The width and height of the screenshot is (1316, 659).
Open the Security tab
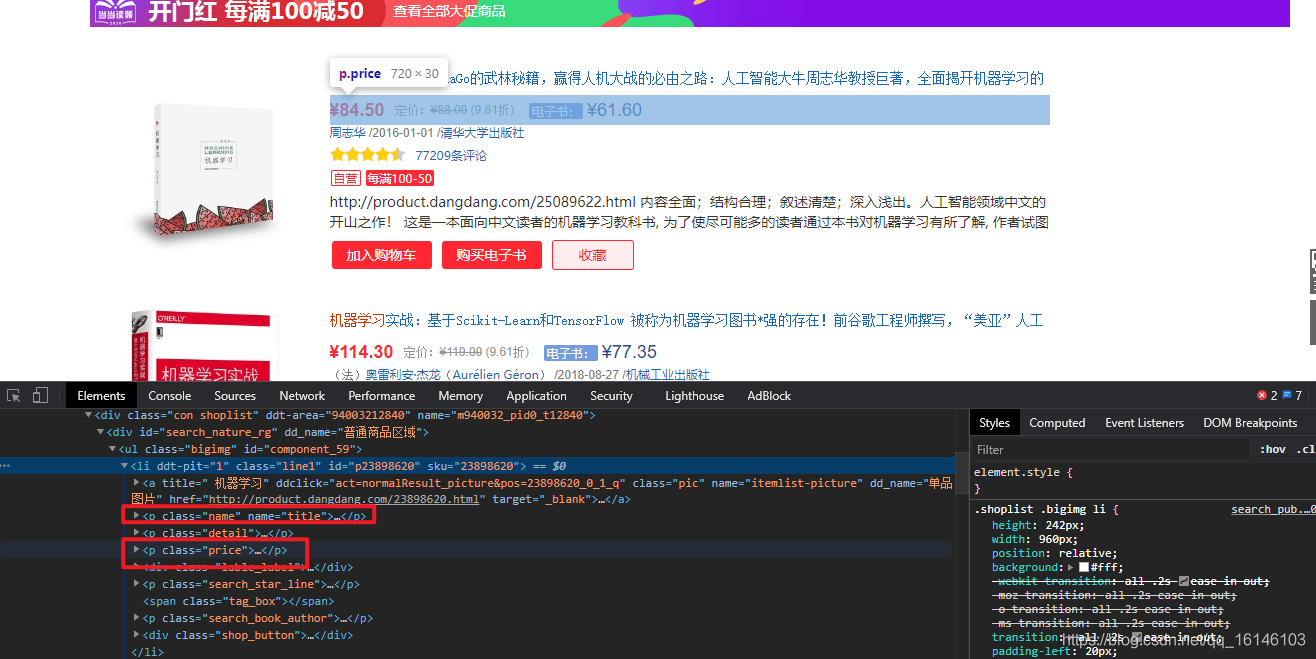tap(611, 395)
